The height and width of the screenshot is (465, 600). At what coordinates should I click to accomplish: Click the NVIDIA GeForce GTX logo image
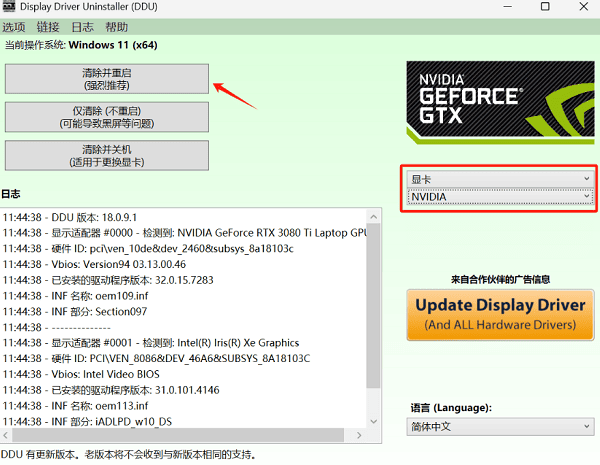(500, 103)
